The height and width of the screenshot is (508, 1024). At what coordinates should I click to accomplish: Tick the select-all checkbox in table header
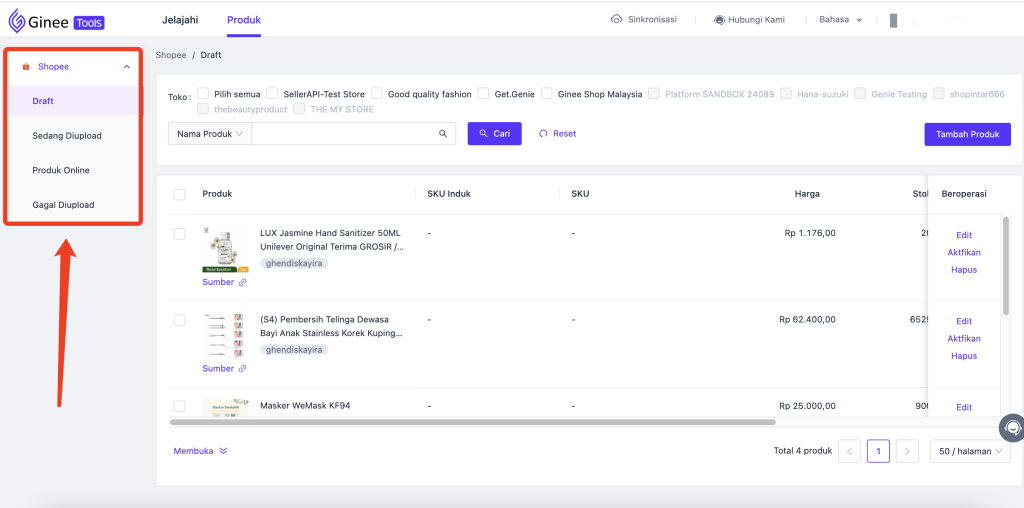point(180,194)
